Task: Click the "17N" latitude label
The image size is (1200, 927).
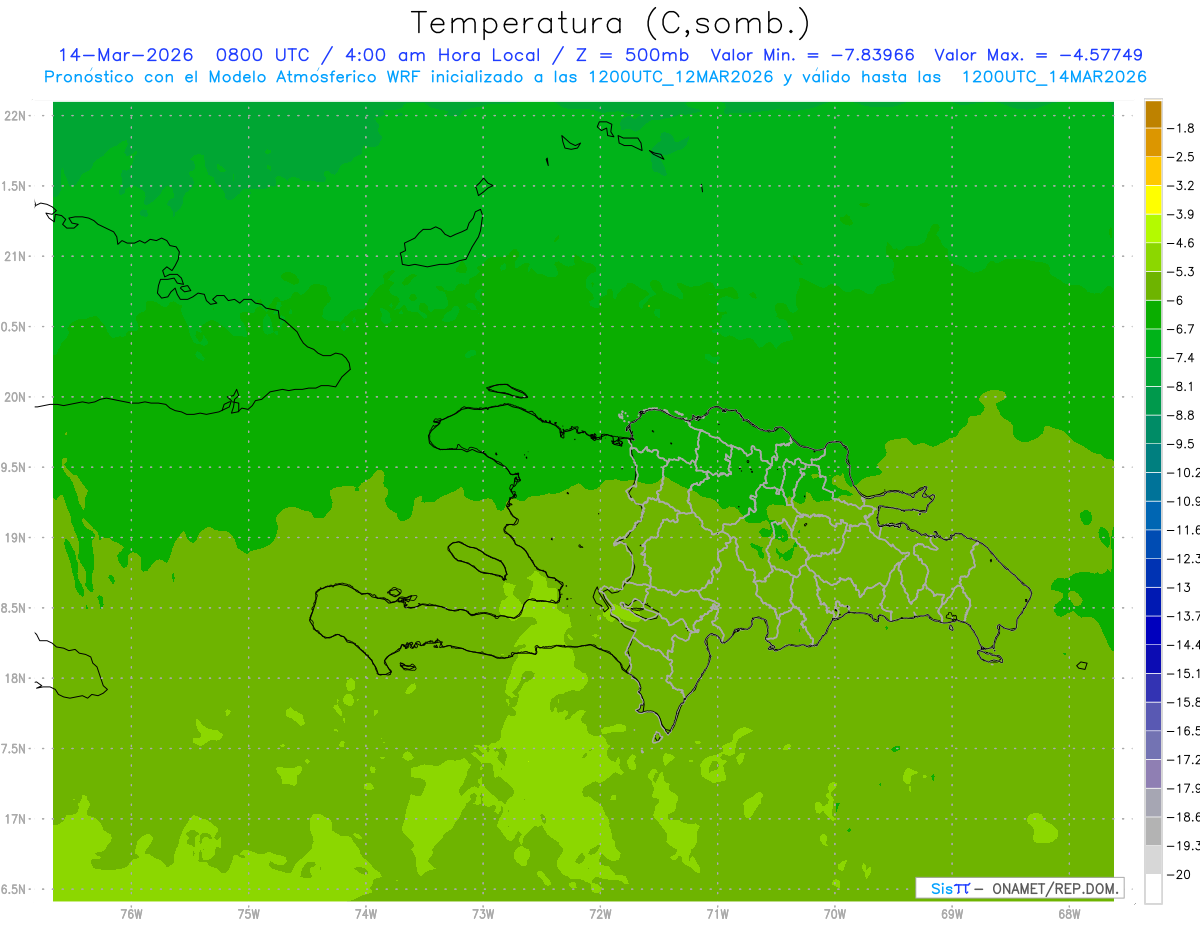Action: [x=15, y=820]
